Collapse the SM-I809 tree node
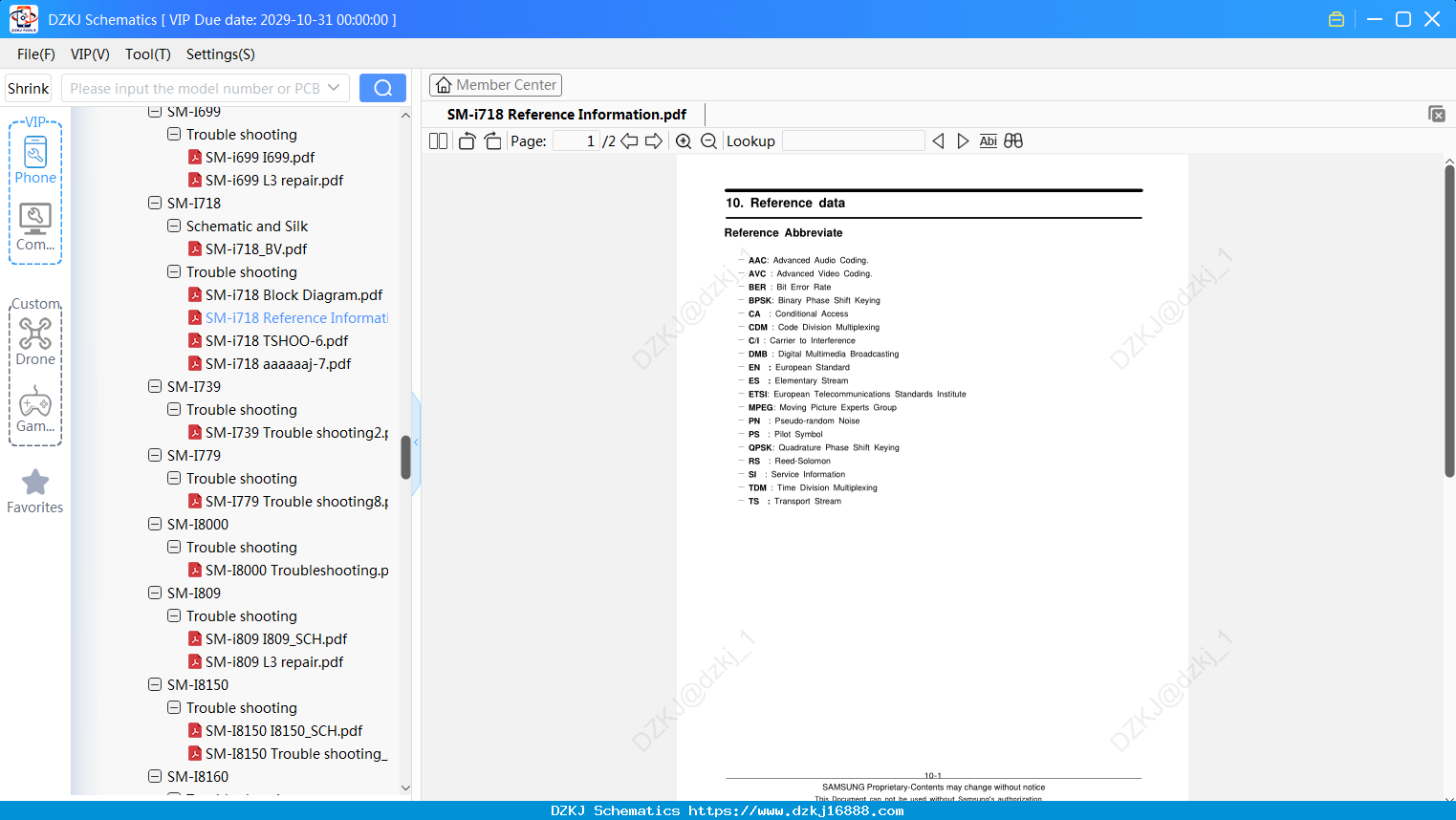1456x820 pixels. pyautogui.click(x=155, y=593)
